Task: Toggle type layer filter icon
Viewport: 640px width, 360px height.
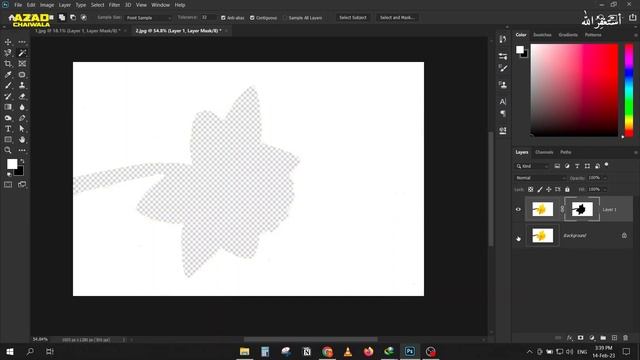Action: tap(577, 166)
